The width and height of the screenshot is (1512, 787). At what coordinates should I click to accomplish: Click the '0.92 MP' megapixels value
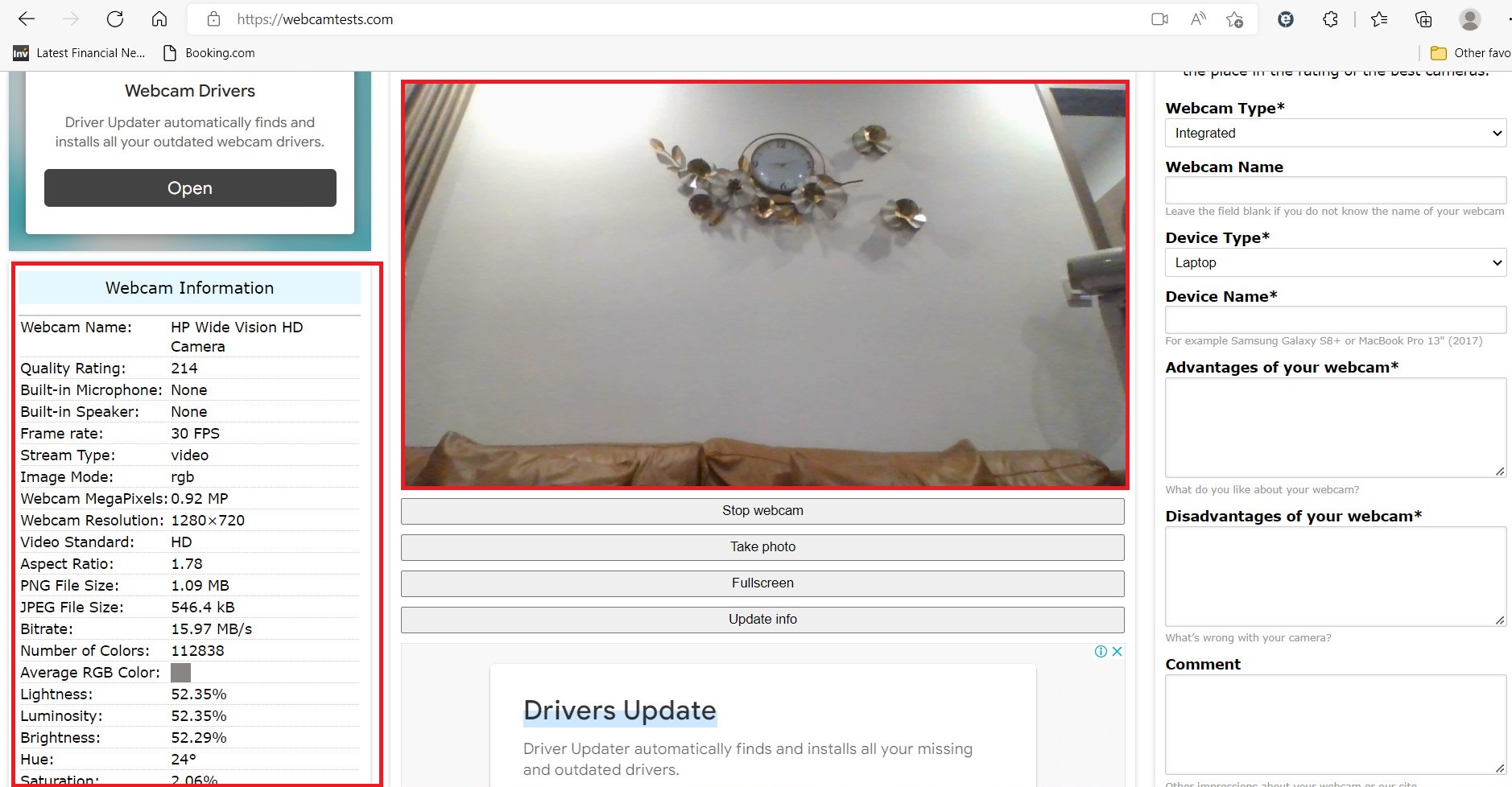[200, 499]
